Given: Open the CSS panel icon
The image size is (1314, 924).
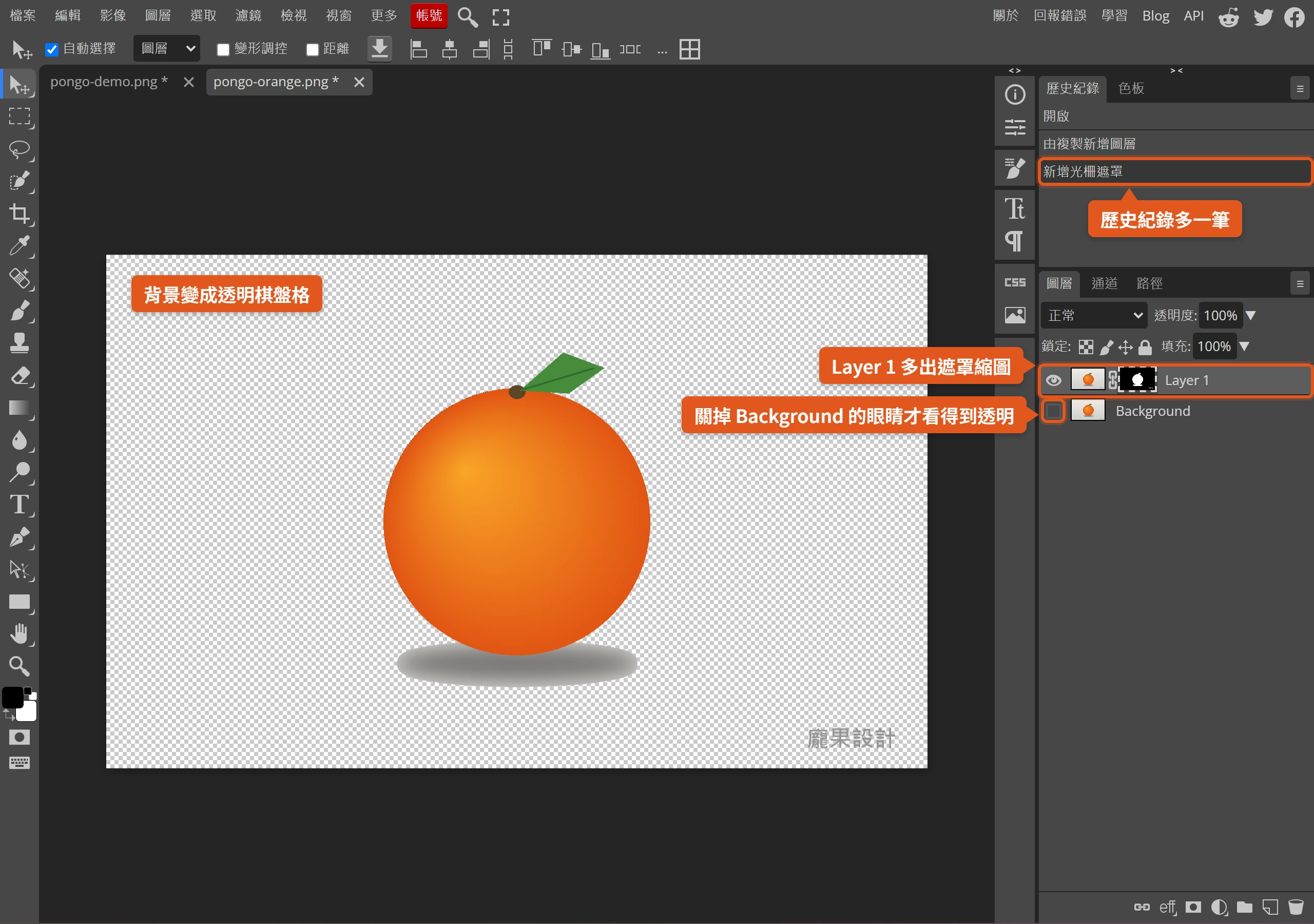Looking at the screenshot, I should pyautogui.click(x=1015, y=282).
